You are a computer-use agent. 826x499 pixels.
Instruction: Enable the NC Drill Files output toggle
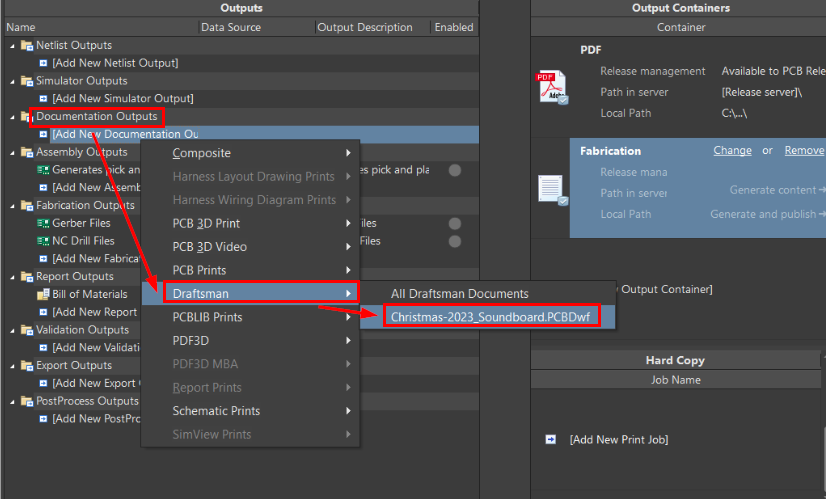(455, 241)
